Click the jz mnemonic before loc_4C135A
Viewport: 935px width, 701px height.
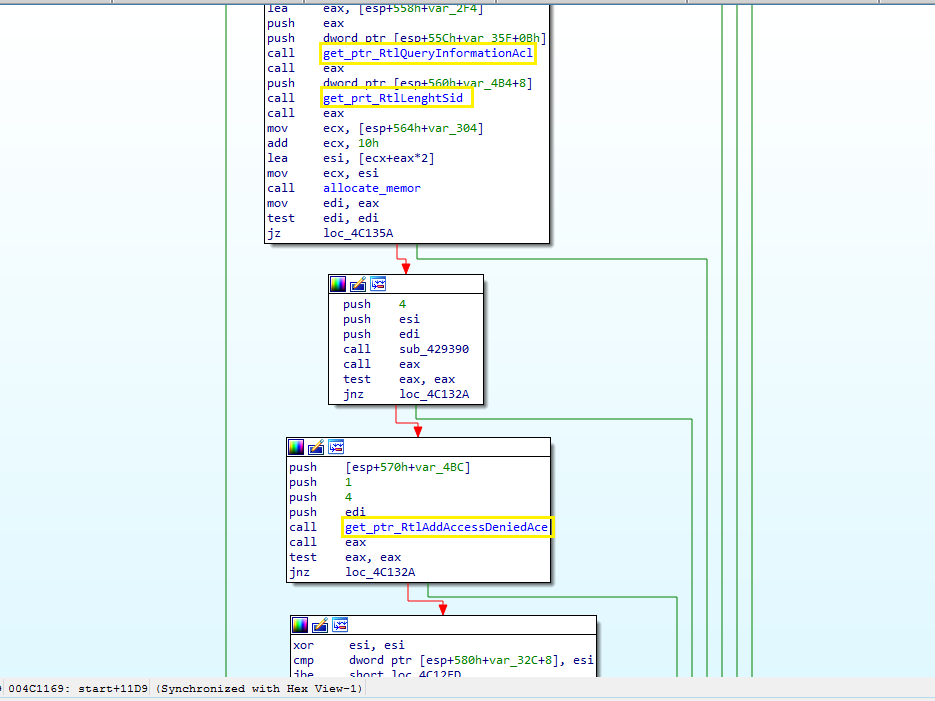point(274,233)
